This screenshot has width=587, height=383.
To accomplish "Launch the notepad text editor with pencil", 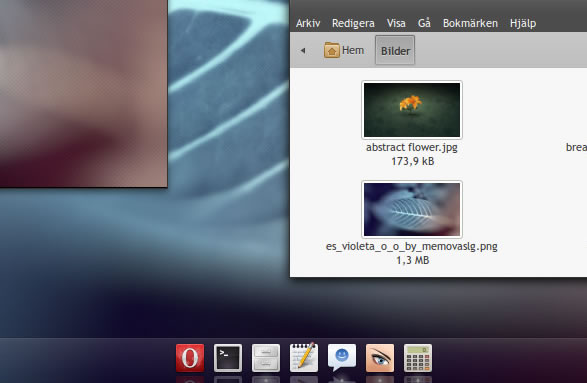I will tap(304, 357).
